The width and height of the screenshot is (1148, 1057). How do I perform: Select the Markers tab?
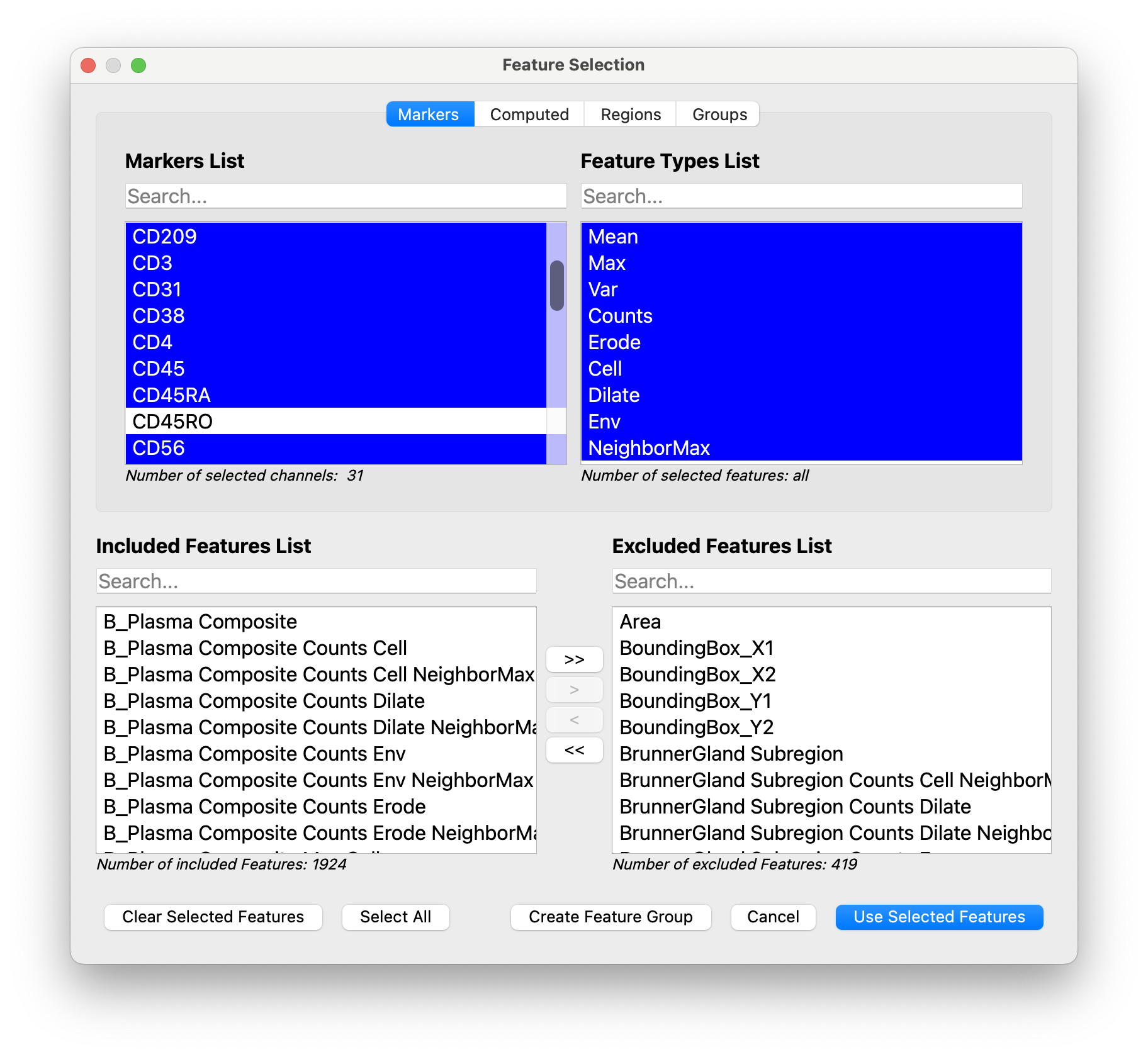coord(429,114)
